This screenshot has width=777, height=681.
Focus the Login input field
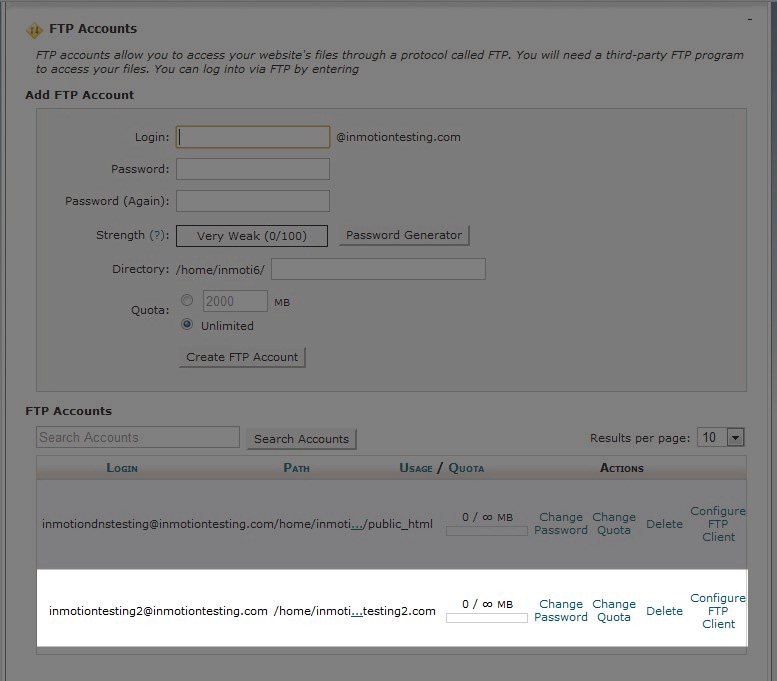[253, 137]
